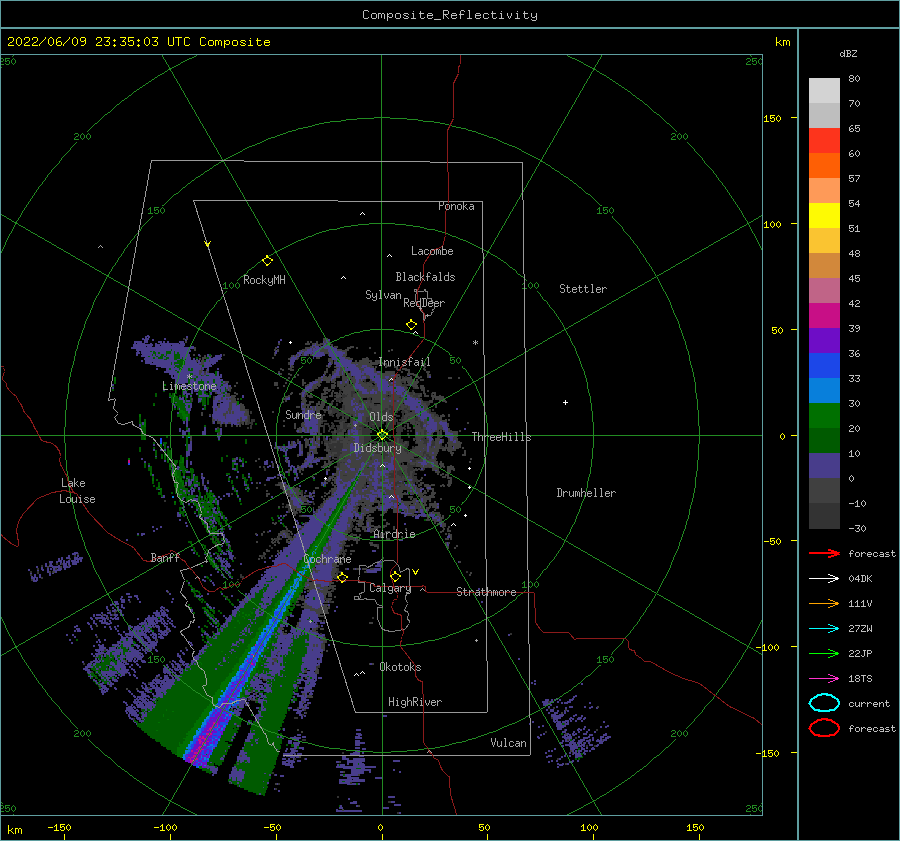Click the yellow diamond marker near Cochrane
Viewport: 900px width, 841px height.
[343, 577]
